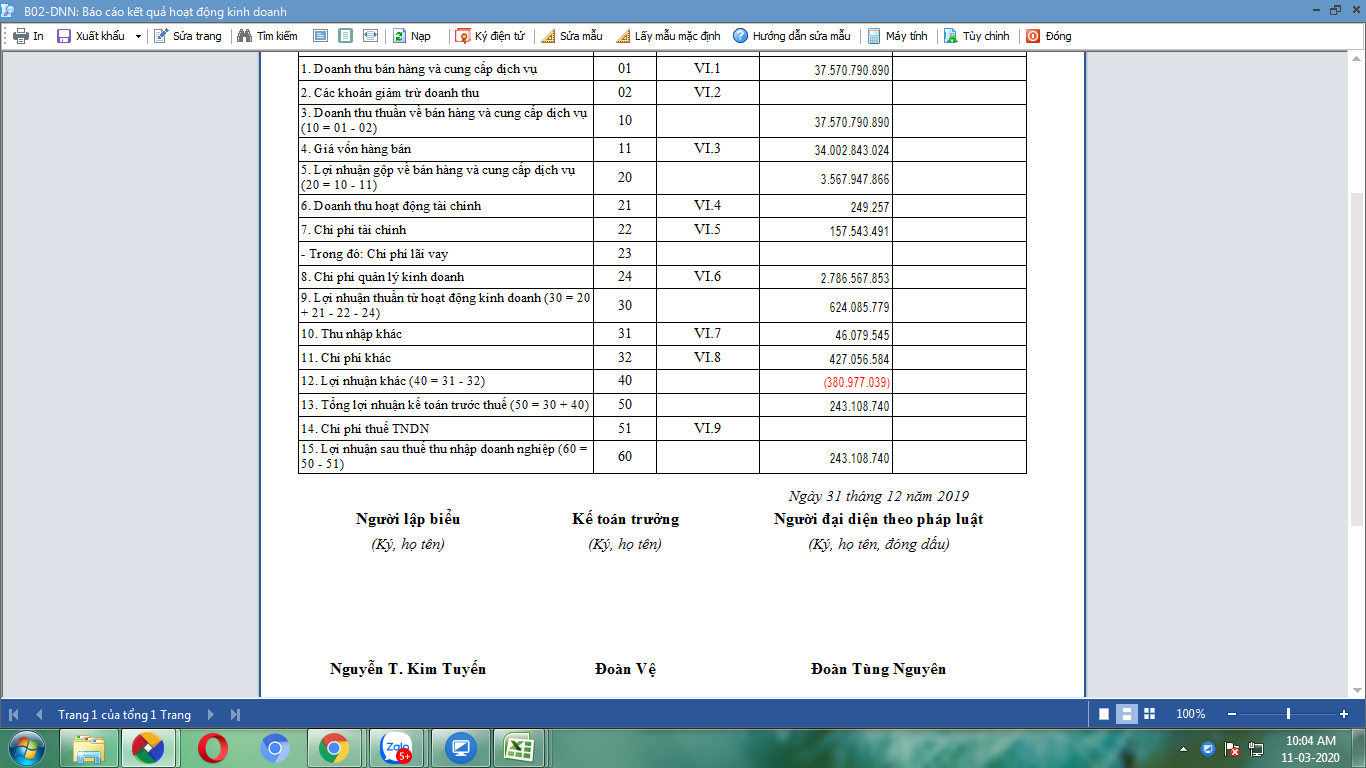Open Hướng dẫn sửa mẫu help

point(791,36)
